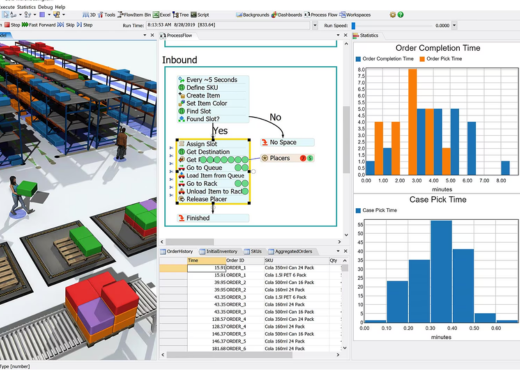Switch to the SKUs table tab
This screenshot has height=370, width=520.
(253, 251)
